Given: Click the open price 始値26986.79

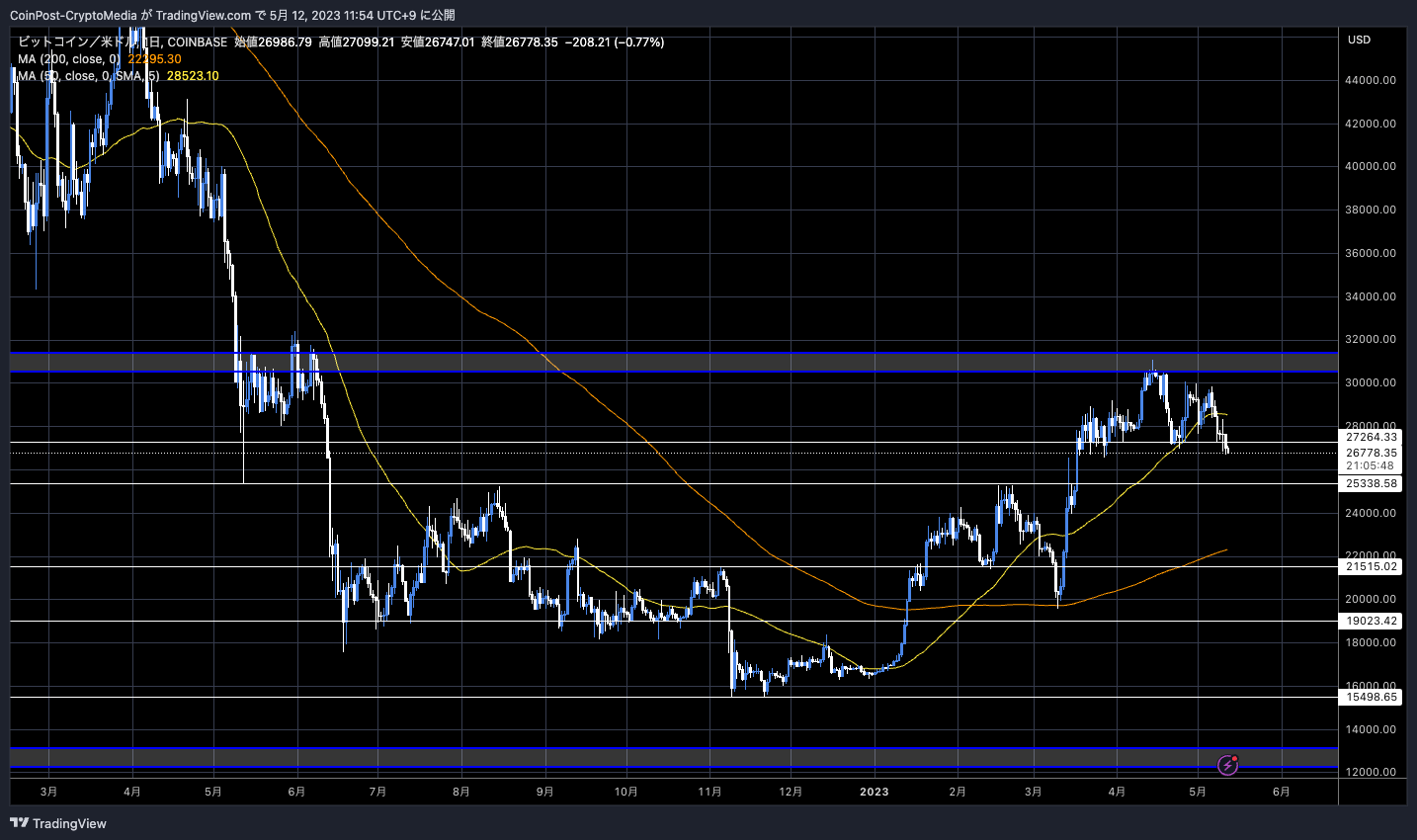Looking at the screenshot, I should 273,42.
